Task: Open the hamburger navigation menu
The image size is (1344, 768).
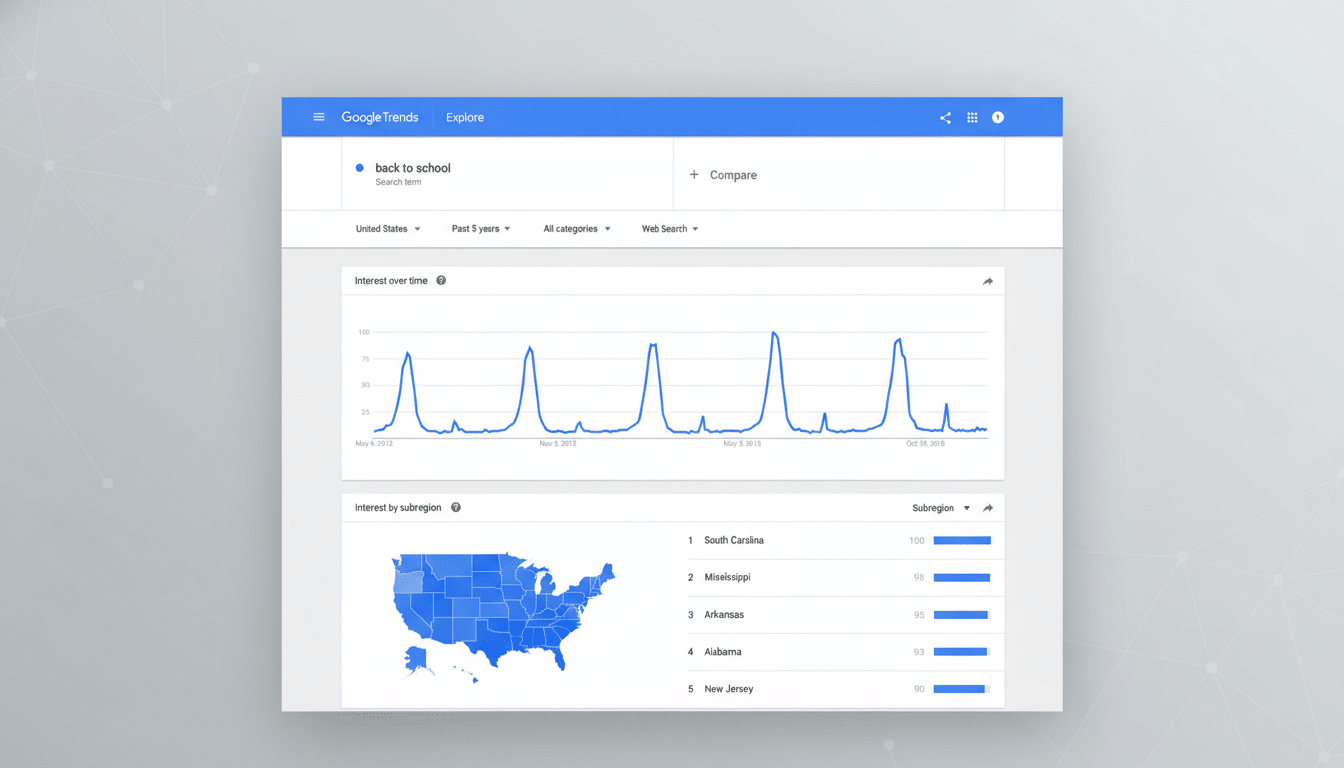Action: click(x=319, y=117)
